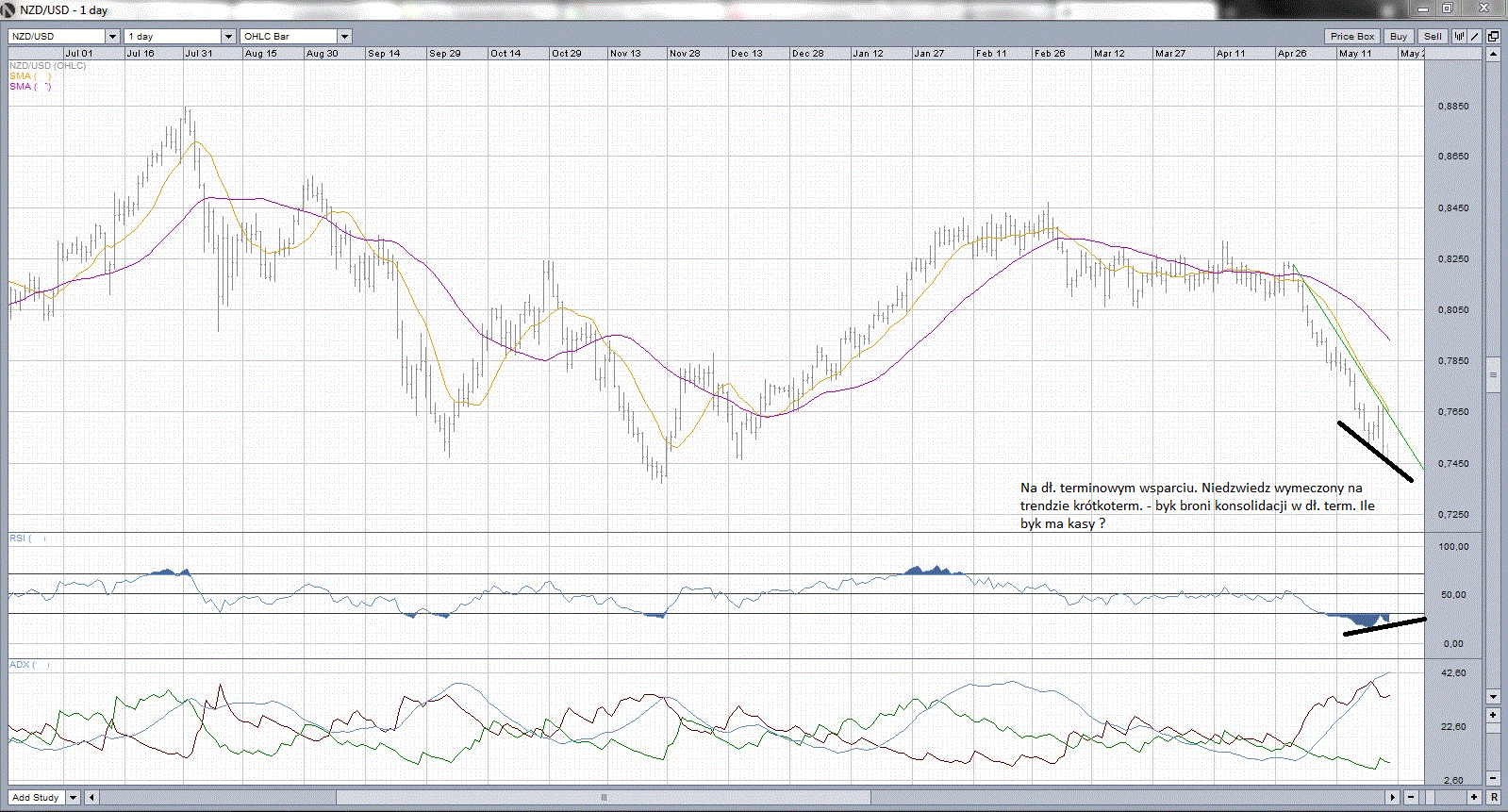1508x812 pixels.
Task: Open the OHLC Bar chart style dropdown
Action: point(344,36)
